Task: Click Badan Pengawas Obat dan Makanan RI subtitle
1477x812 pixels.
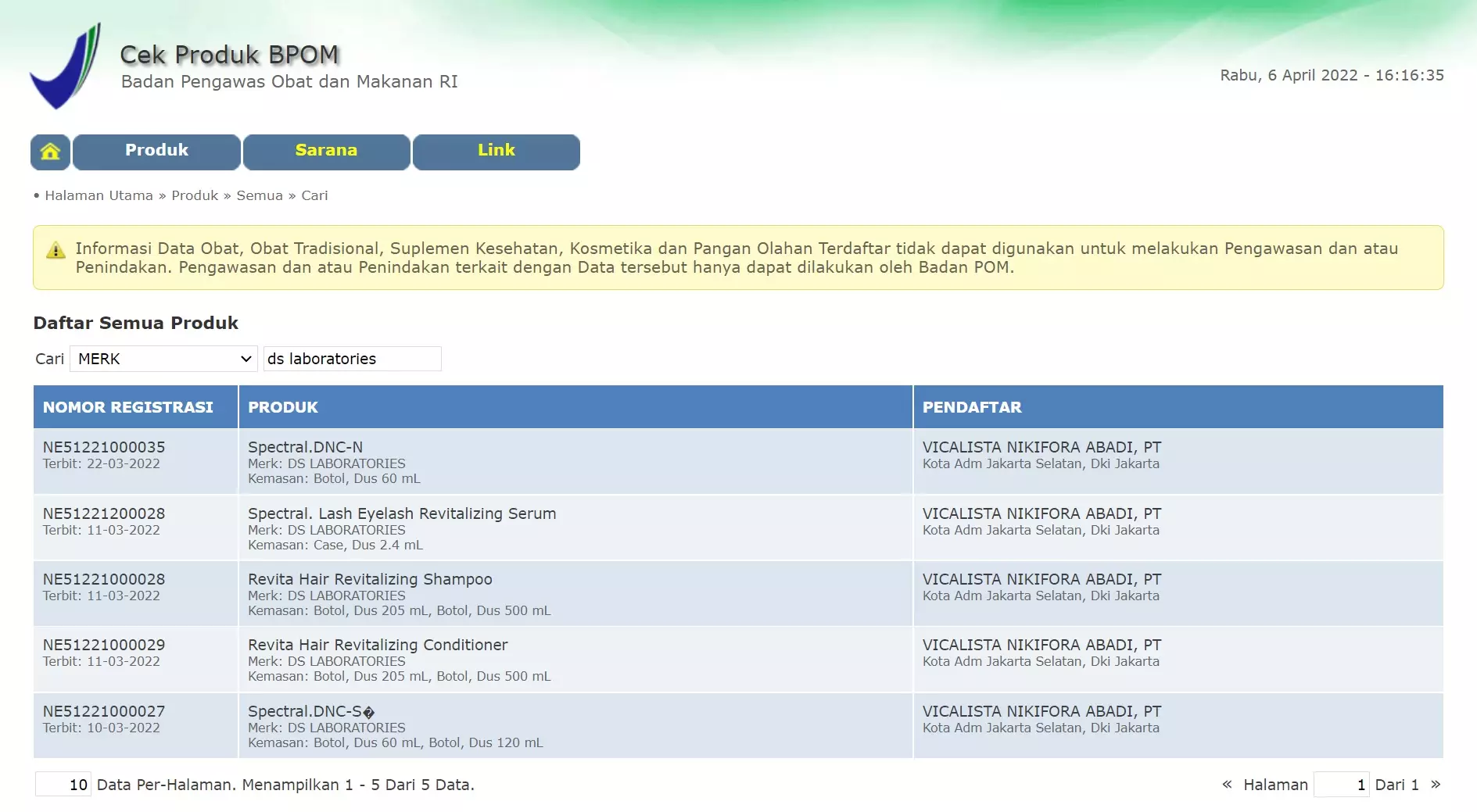Action: click(x=289, y=81)
